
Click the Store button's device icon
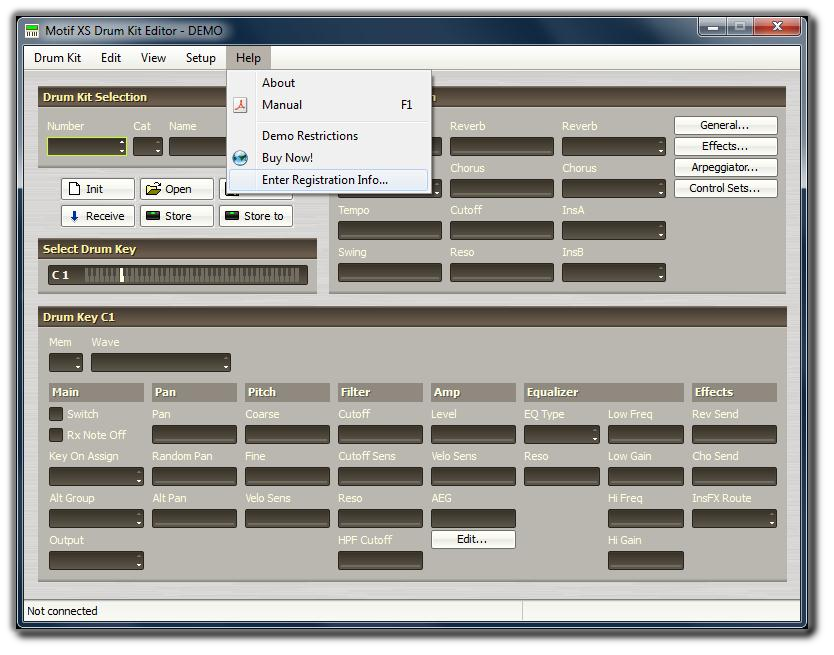tap(153, 215)
